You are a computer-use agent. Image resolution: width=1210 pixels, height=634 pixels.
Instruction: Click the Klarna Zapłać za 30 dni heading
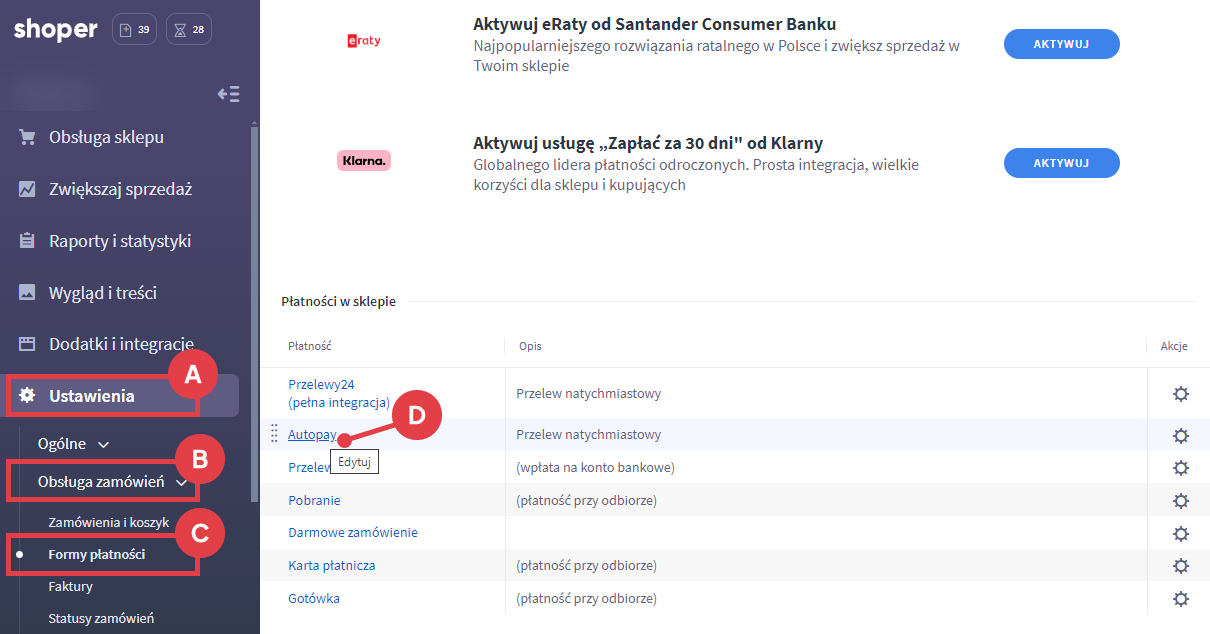pos(648,143)
